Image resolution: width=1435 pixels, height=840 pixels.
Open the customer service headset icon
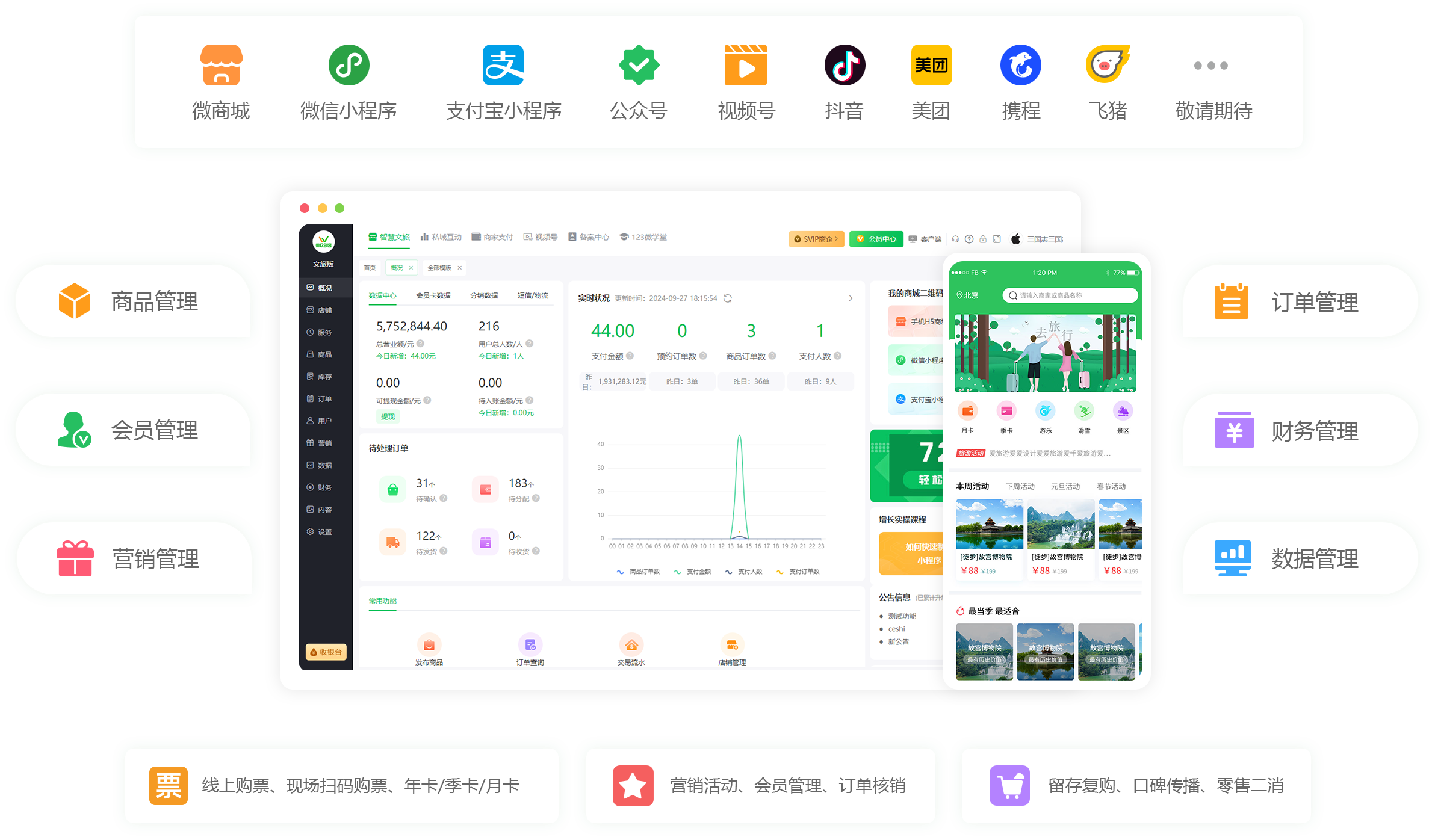click(x=955, y=239)
